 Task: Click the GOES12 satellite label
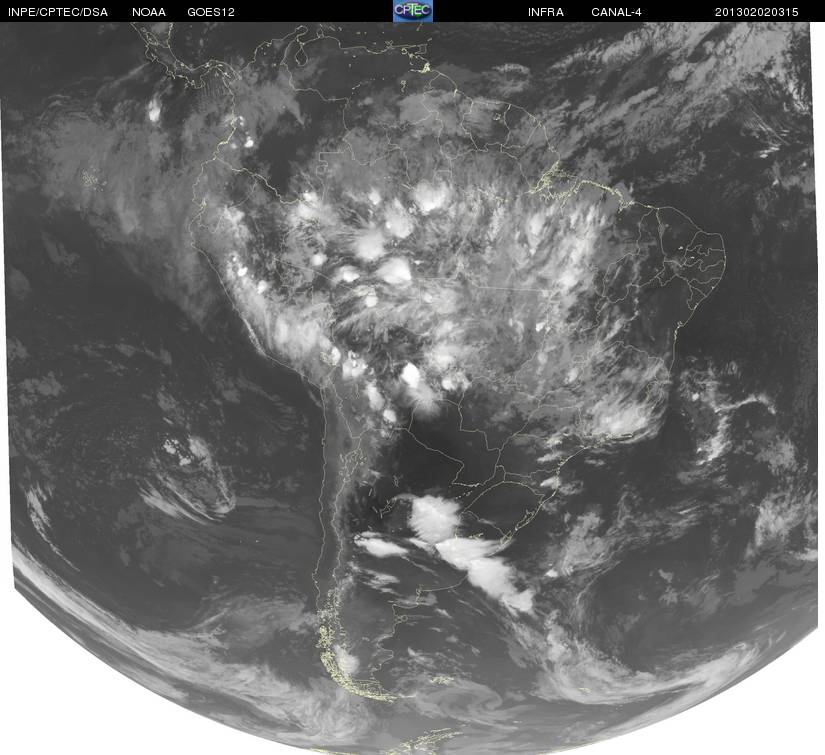[x=211, y=12]
